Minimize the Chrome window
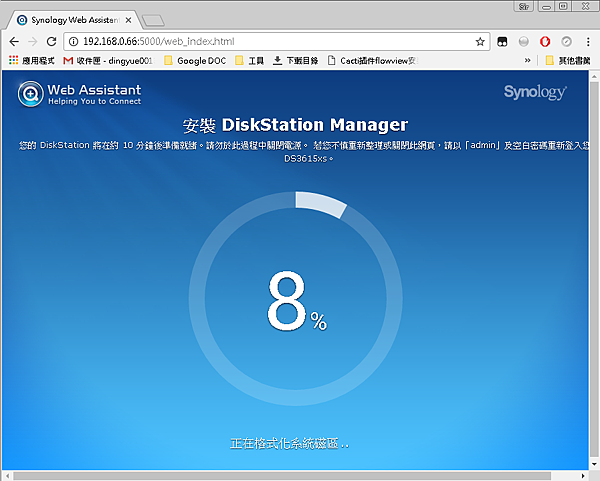Viewport: 600px width, 481px height. pos(546,6)
